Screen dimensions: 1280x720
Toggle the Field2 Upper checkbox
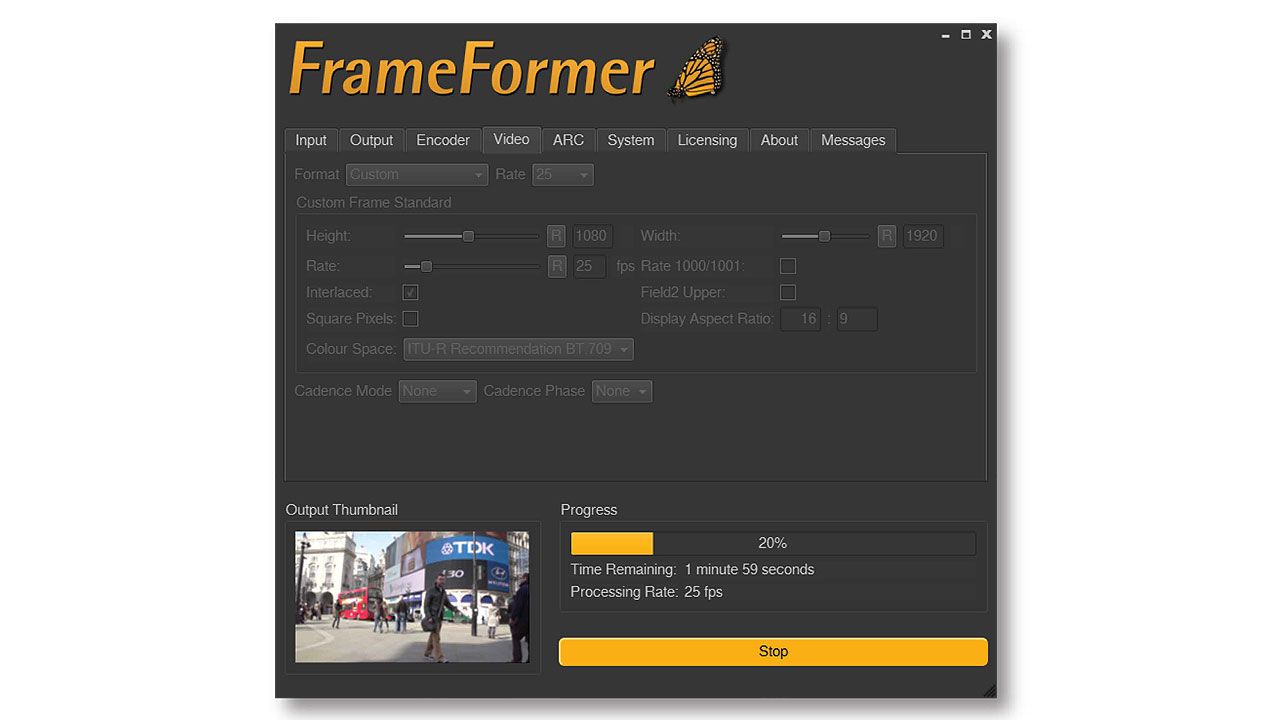pyautogui.click(x=788, y=292)
